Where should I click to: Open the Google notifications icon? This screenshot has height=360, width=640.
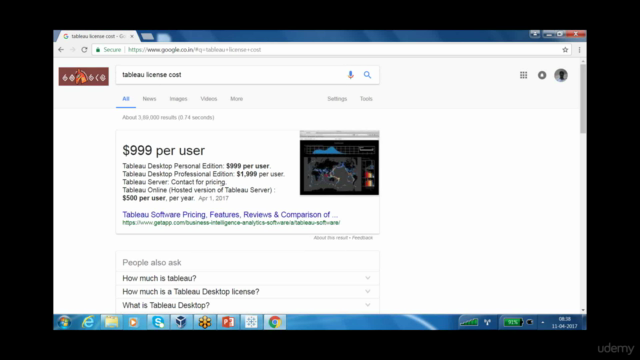[542, 75]
